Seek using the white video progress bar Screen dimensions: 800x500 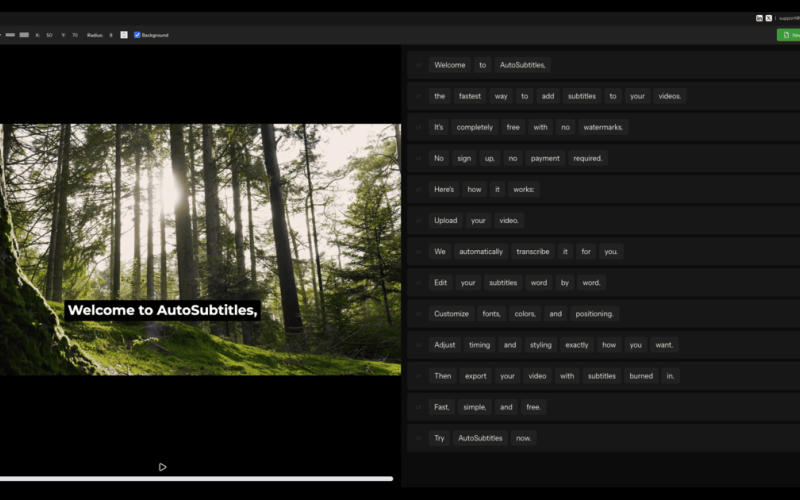[196, 479]
